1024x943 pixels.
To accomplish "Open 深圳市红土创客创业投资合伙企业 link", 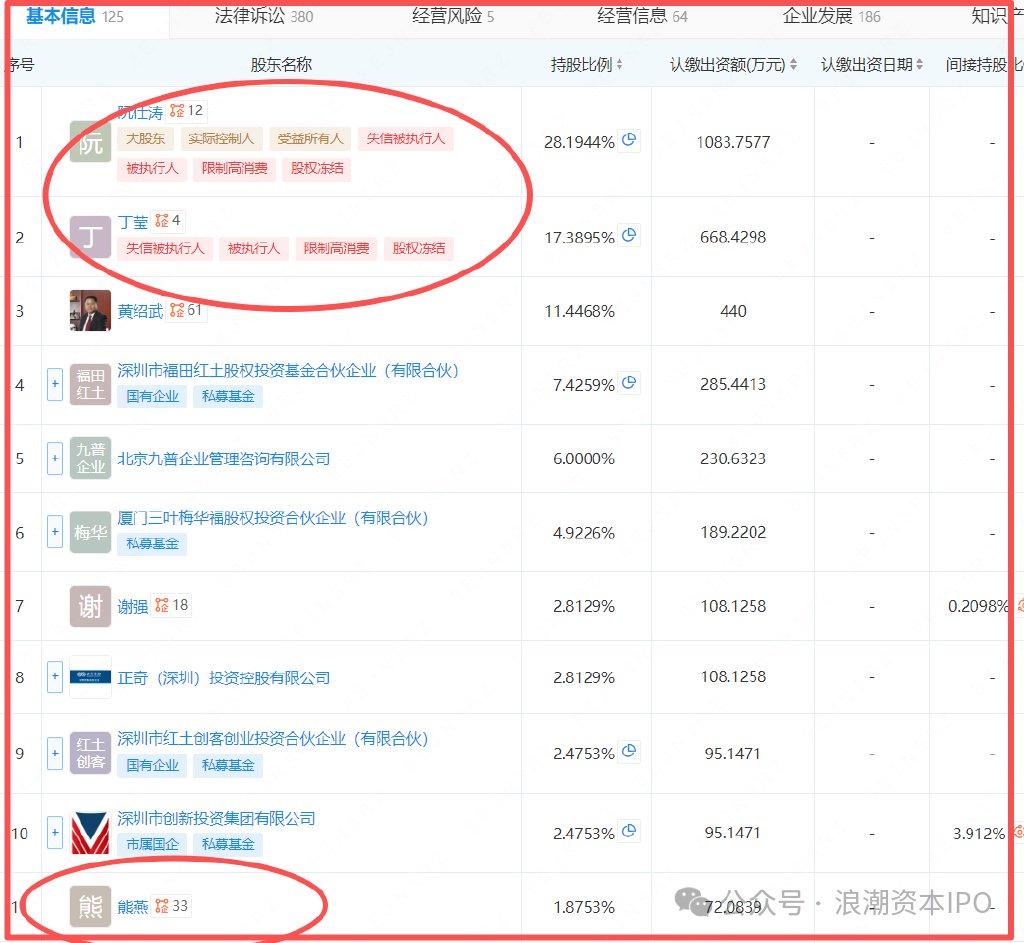I will (272, 739).
